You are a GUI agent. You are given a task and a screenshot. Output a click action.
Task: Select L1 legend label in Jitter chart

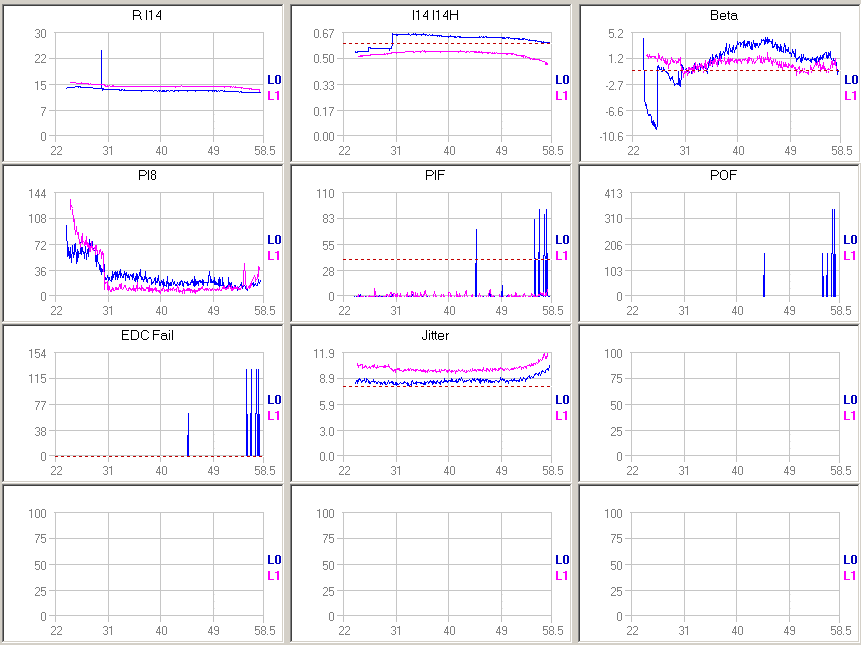(x=562, y=415)
